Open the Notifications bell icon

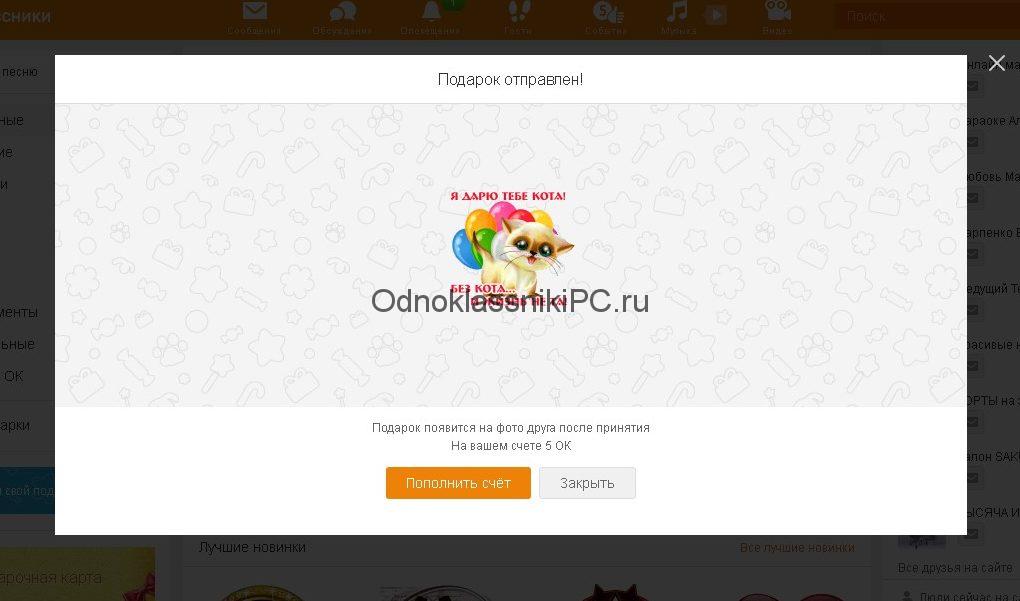click(431, 12)
